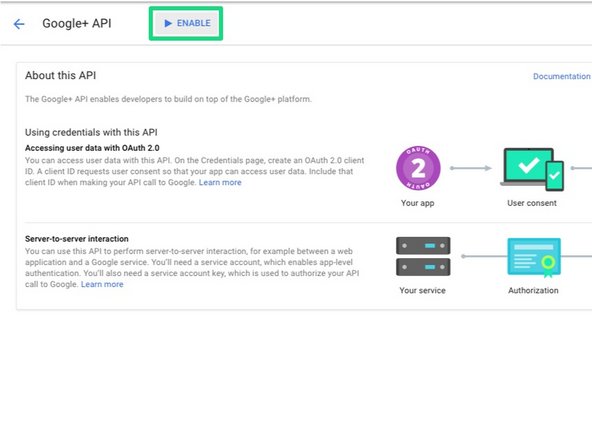Click the Your app label
Viewport: 592px width, 444px height.
tap(418, 203)
